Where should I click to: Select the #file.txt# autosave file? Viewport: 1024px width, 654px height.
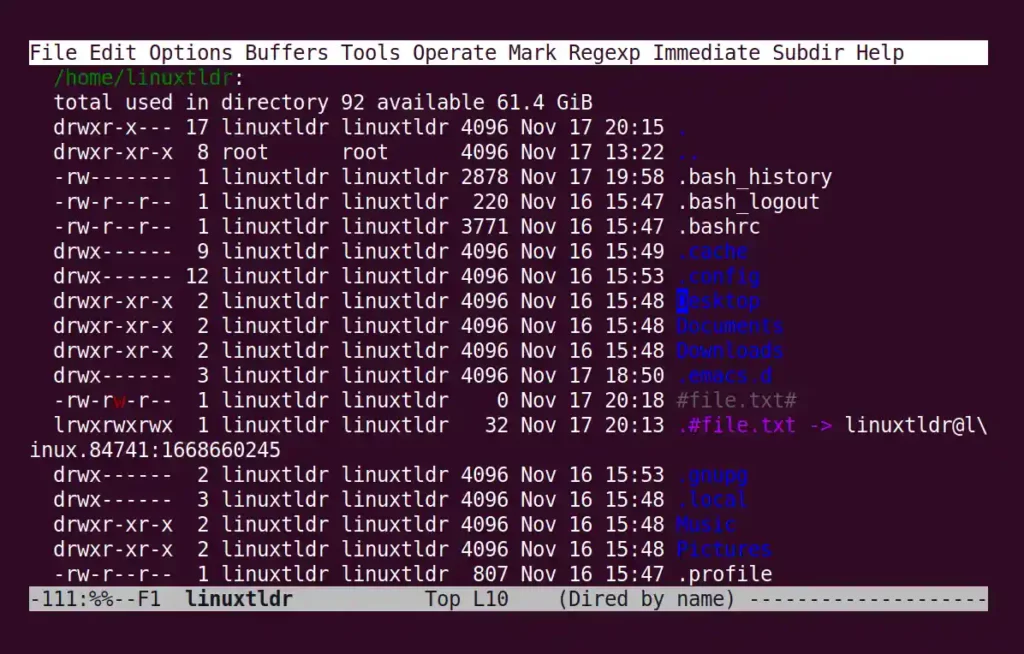(x=737, y=401)
